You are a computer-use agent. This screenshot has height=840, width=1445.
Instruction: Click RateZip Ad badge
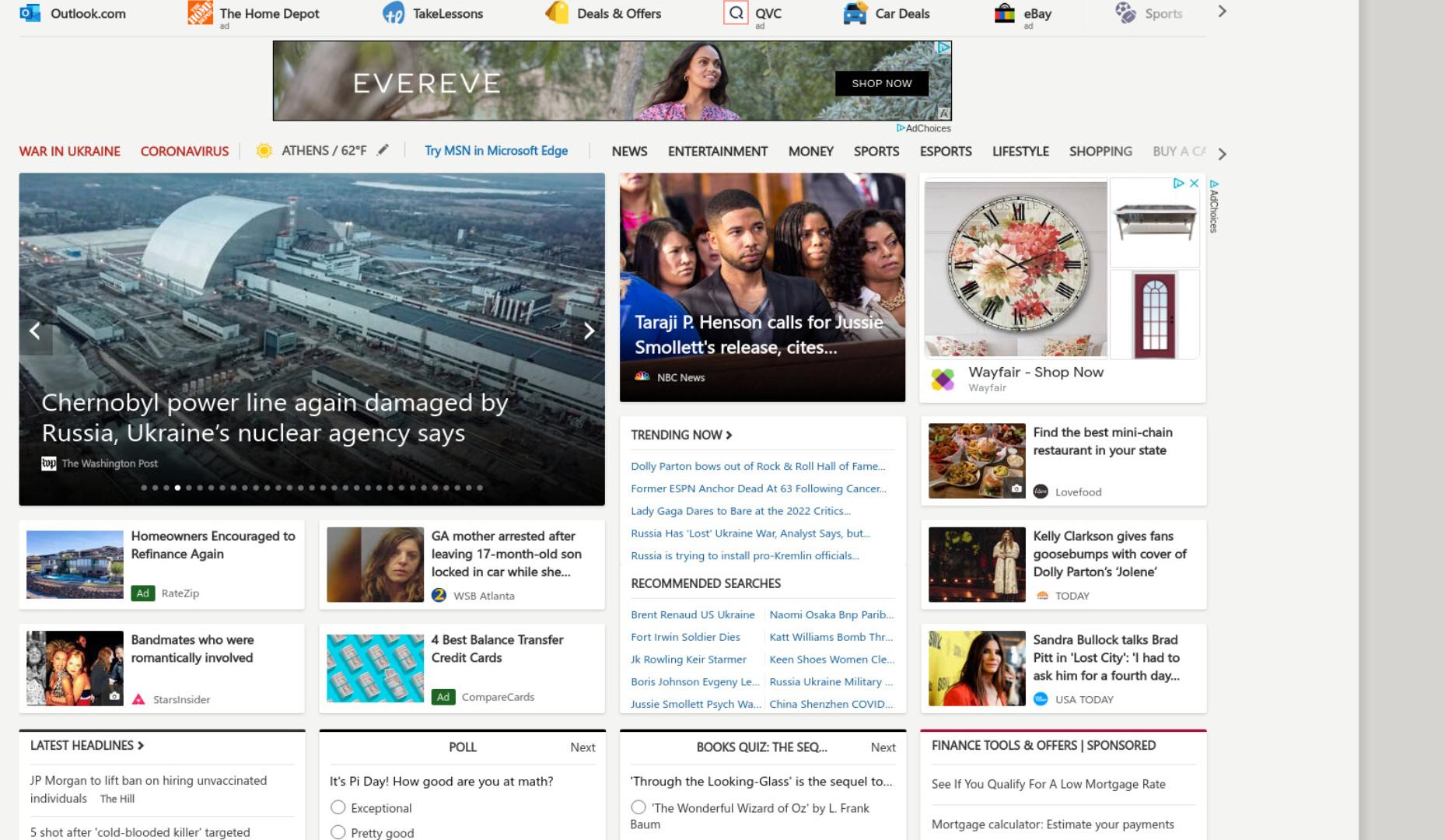pyautogui.click(x=142, y=593)
